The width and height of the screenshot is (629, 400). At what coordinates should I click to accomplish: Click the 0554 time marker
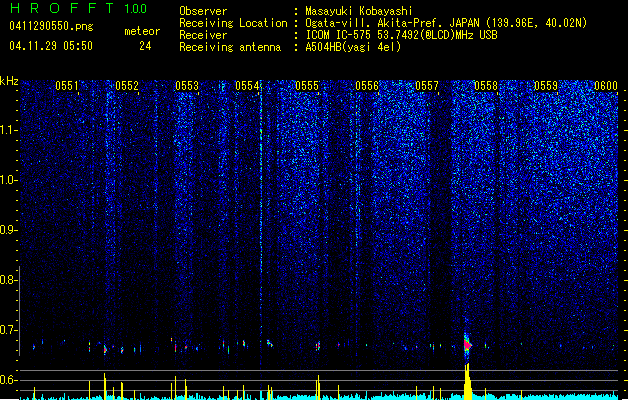[x=247, y=86]
